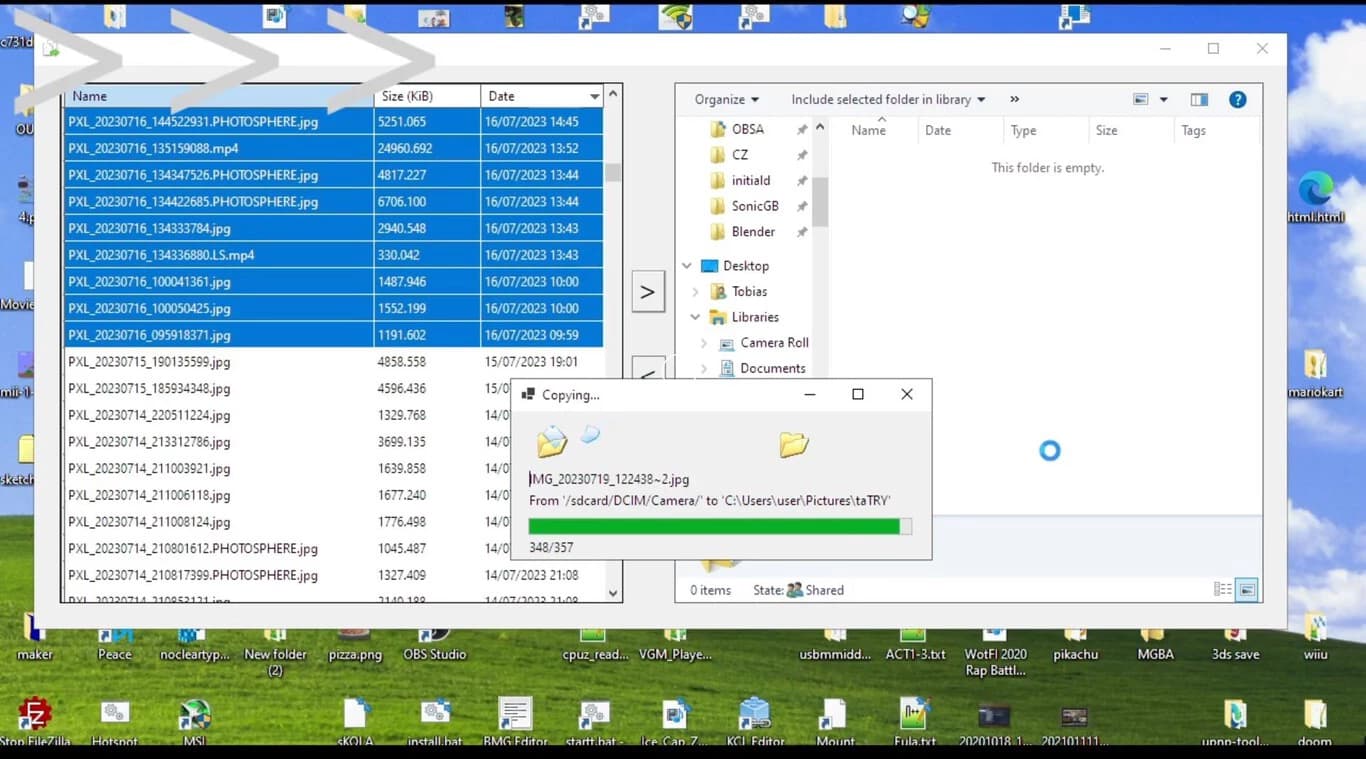
Task: Open ACT1-3.txt desktop icon
Action: (915, 643)
